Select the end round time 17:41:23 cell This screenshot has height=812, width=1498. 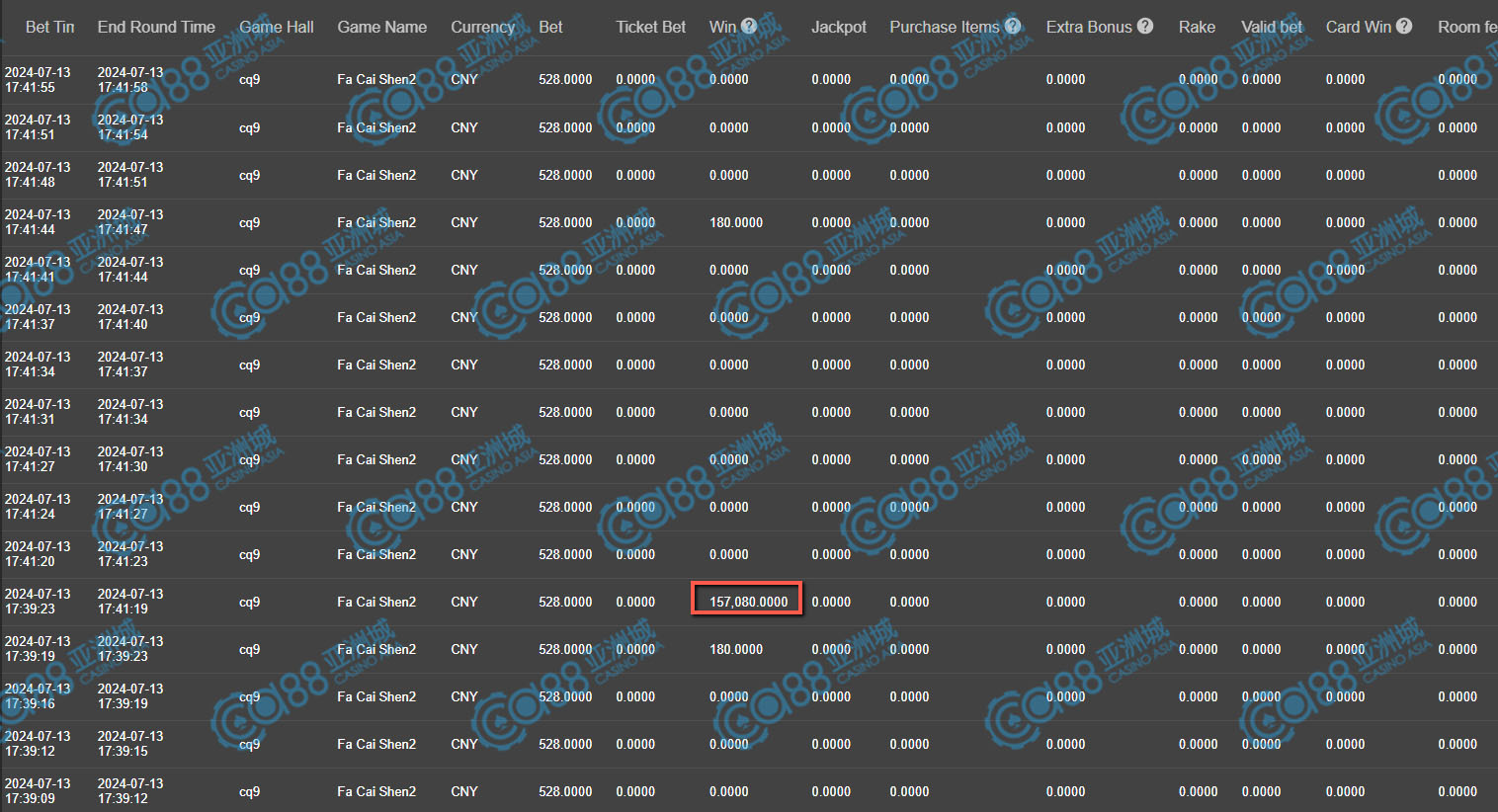tap(130, 554)
